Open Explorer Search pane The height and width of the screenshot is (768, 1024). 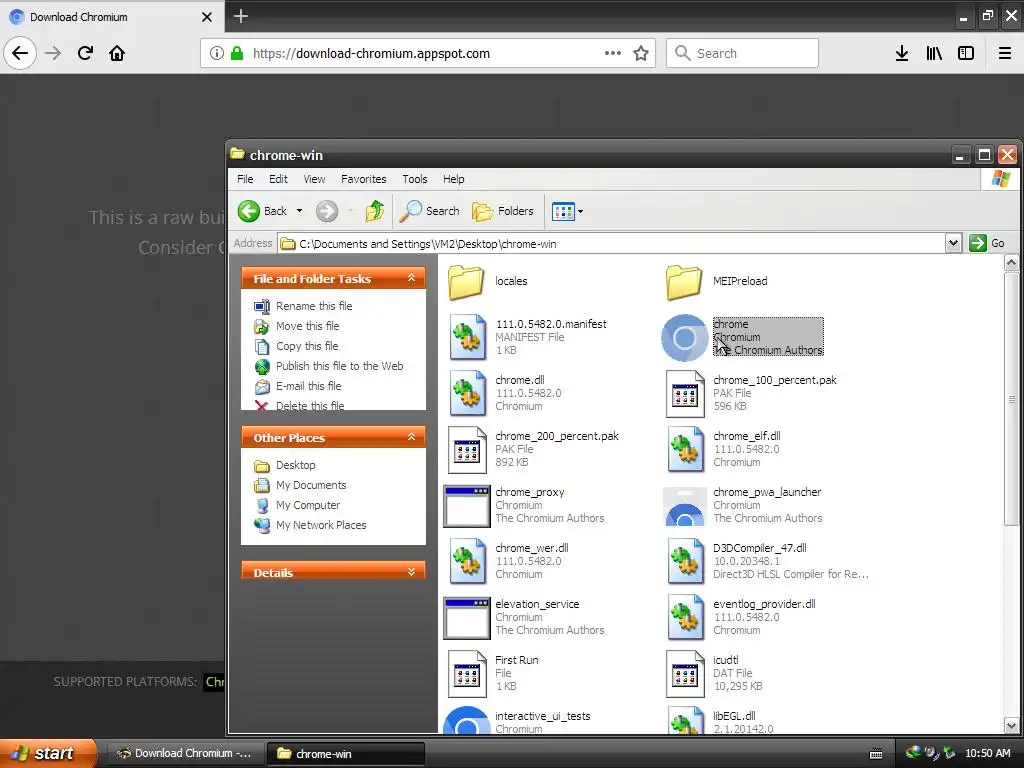point(430,211)
